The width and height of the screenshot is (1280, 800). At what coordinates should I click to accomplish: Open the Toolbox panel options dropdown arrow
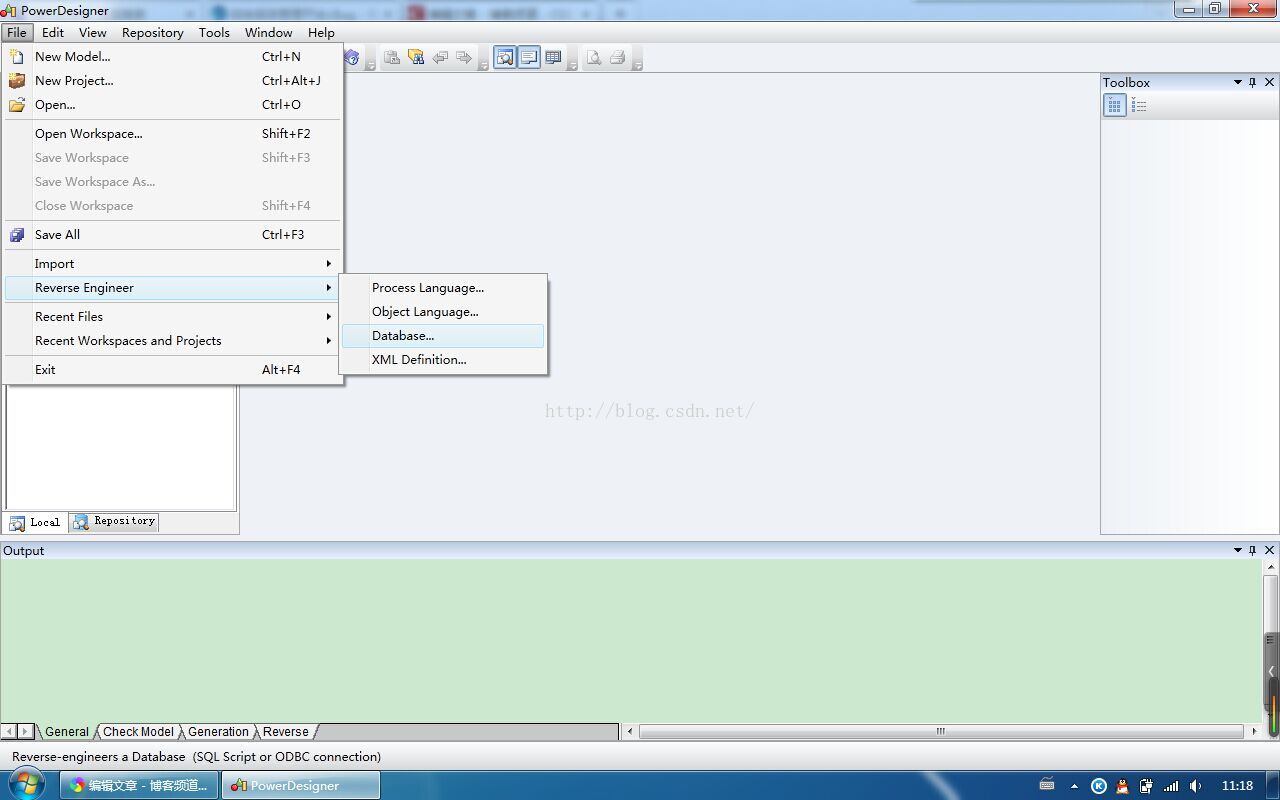coord(1238,82)
